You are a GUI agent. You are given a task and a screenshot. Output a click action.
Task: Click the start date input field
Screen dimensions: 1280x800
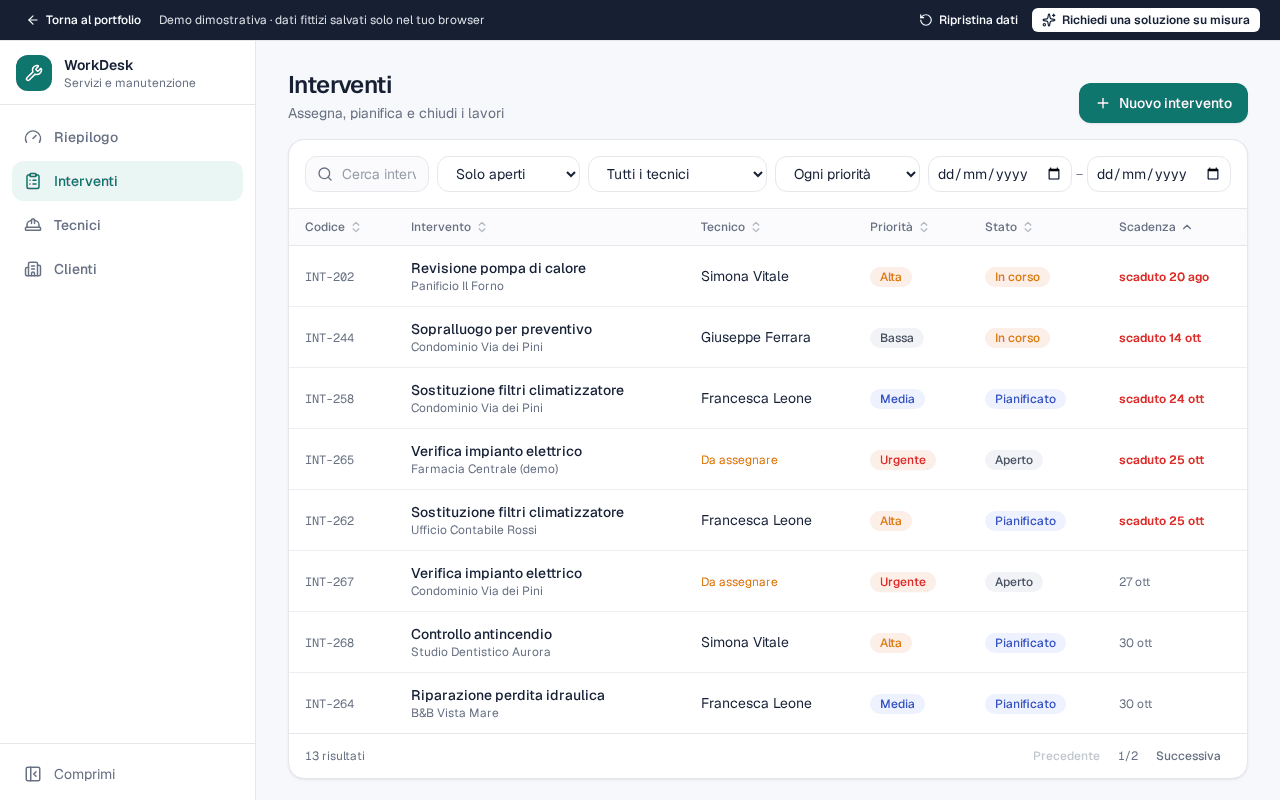click(1000, 174)
